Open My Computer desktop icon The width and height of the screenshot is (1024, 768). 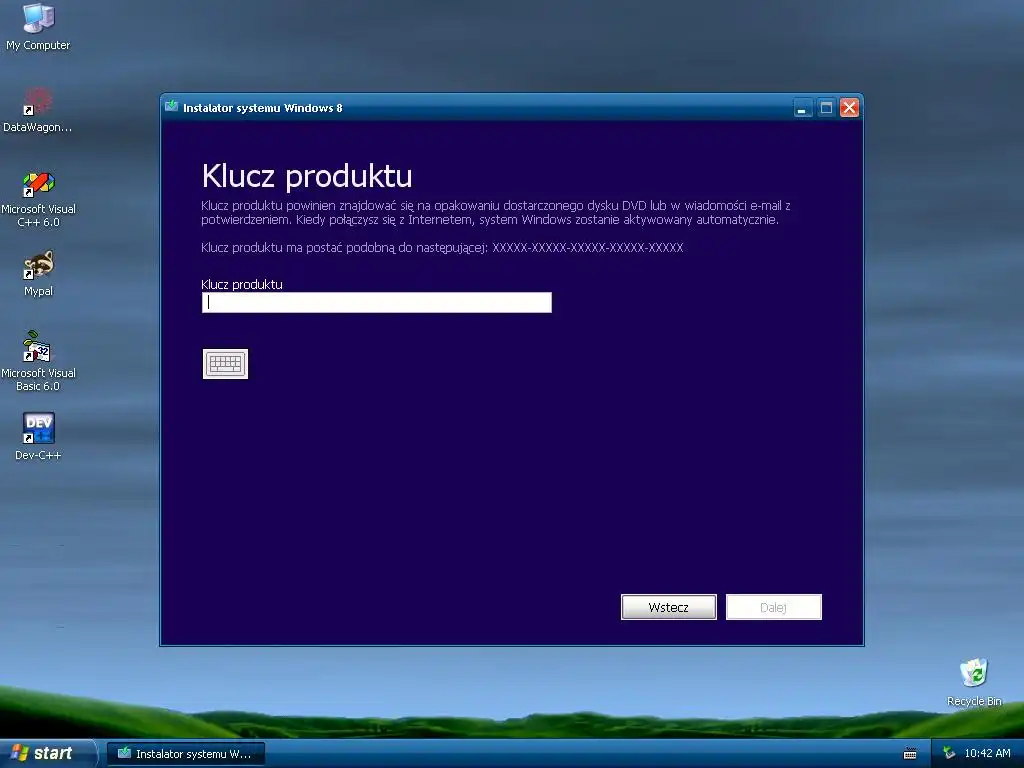[x=38, y=27]
